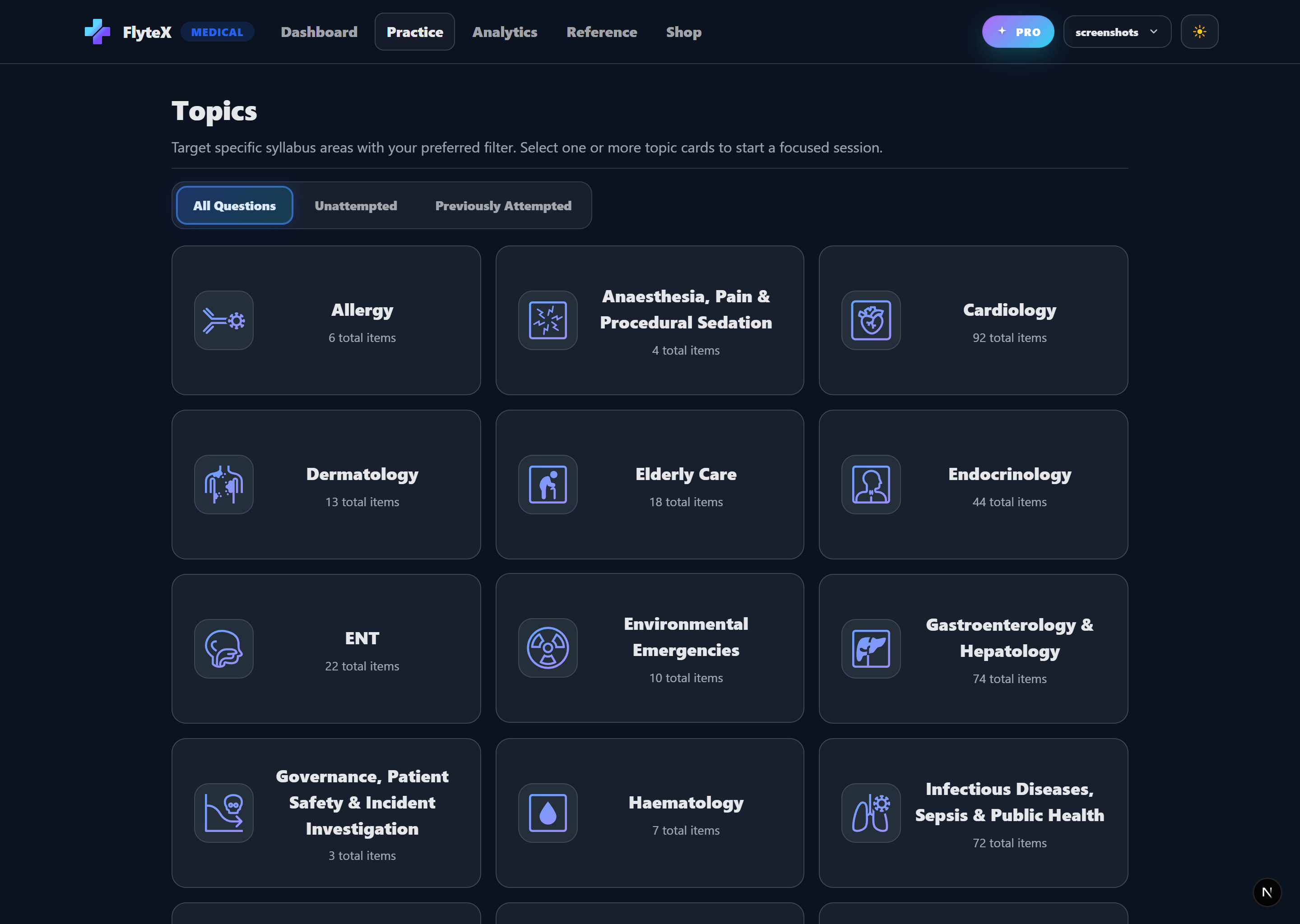Select the Dermatology topic title
Viewport: 1300px width, 924px height.
(362, 475)
